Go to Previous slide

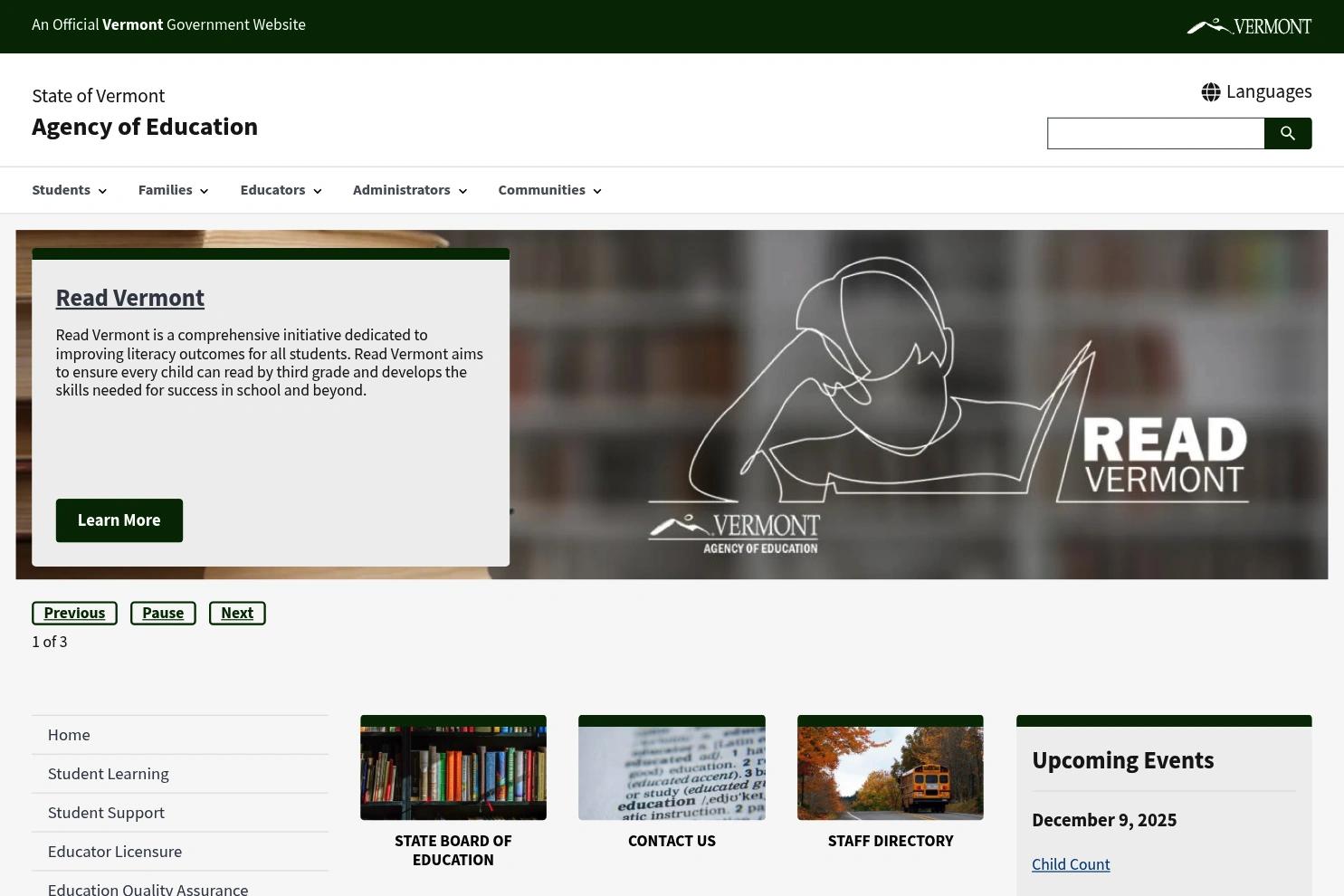(x=74, y=613)
